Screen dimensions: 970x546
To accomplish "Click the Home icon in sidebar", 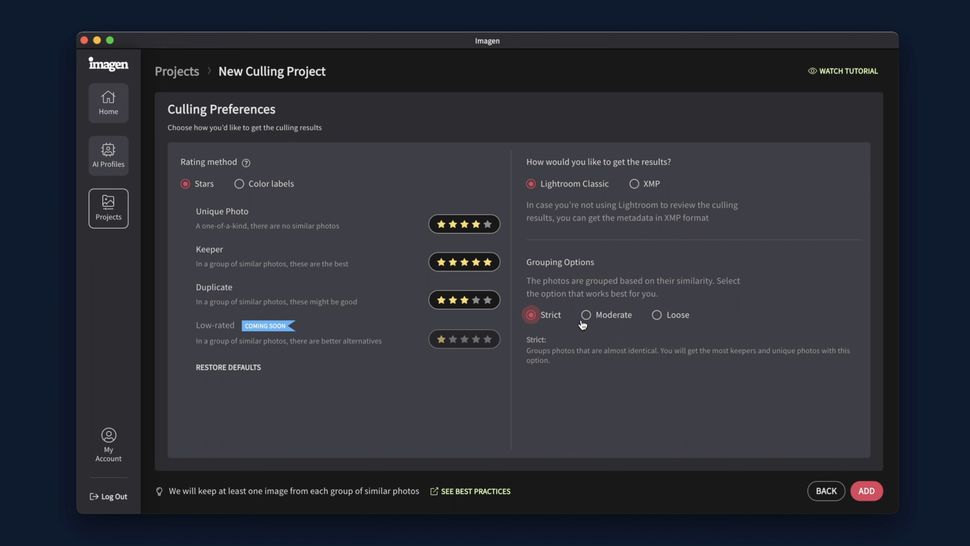I will [108, 98].
